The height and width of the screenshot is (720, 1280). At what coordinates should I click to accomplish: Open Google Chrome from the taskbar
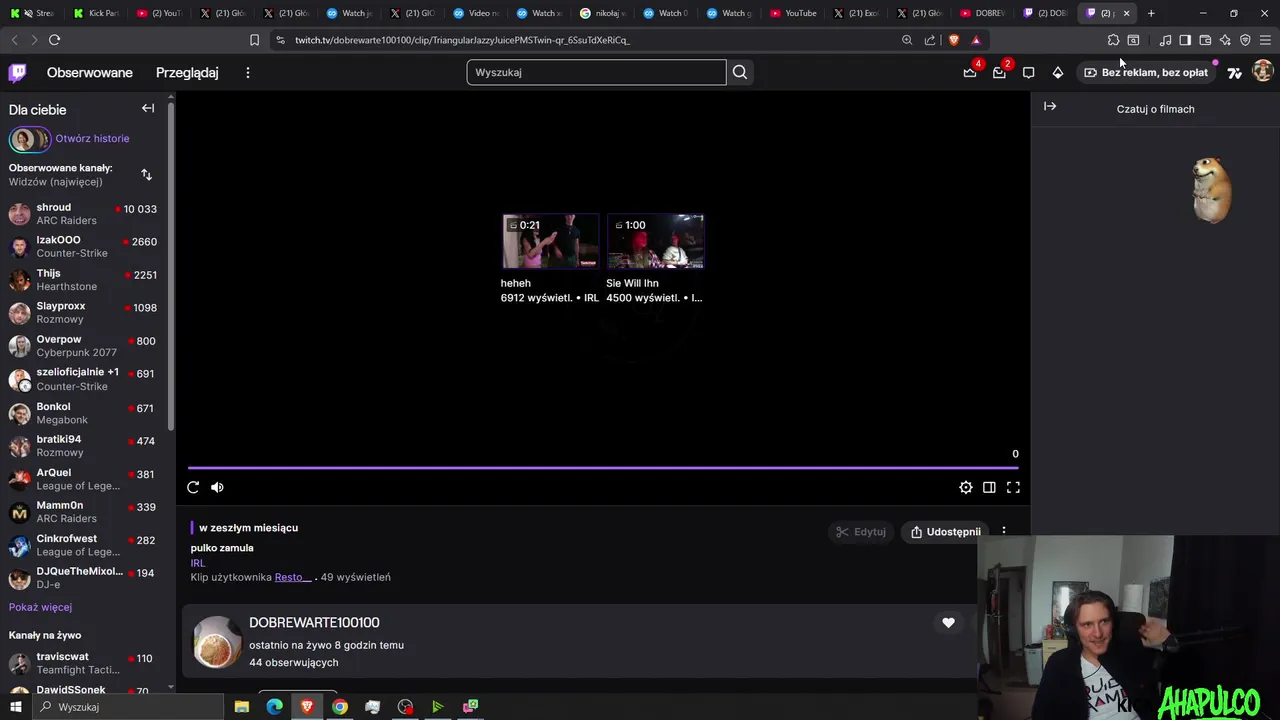coord(340,707)
